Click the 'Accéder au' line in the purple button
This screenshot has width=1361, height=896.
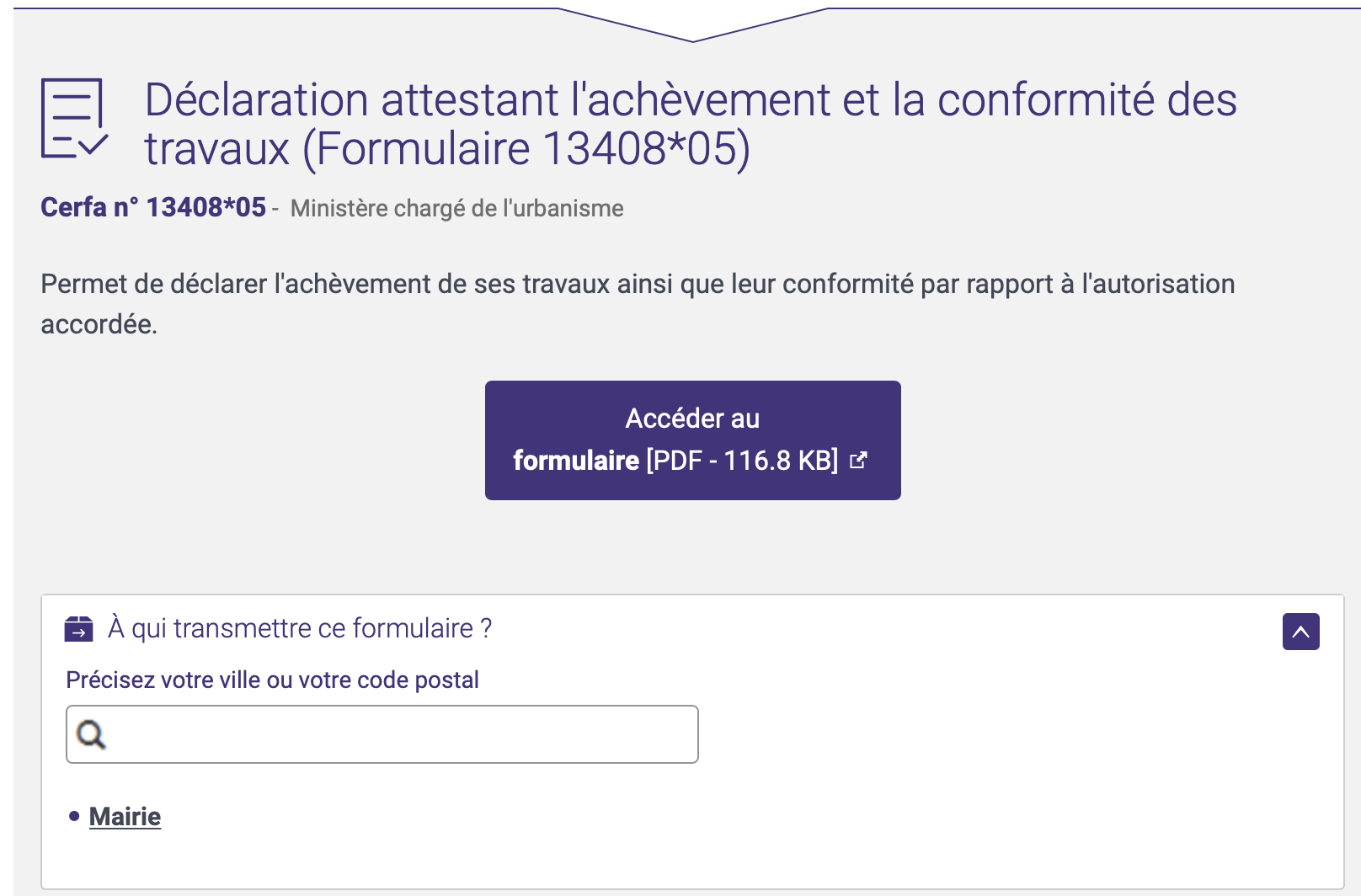pos(692,419)
